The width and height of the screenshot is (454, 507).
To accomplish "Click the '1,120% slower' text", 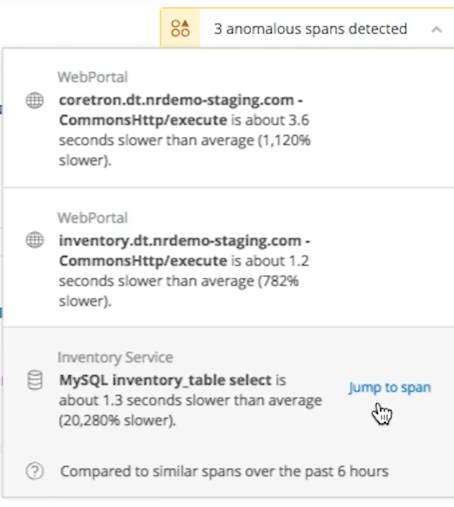I will [x=184, y=150].
